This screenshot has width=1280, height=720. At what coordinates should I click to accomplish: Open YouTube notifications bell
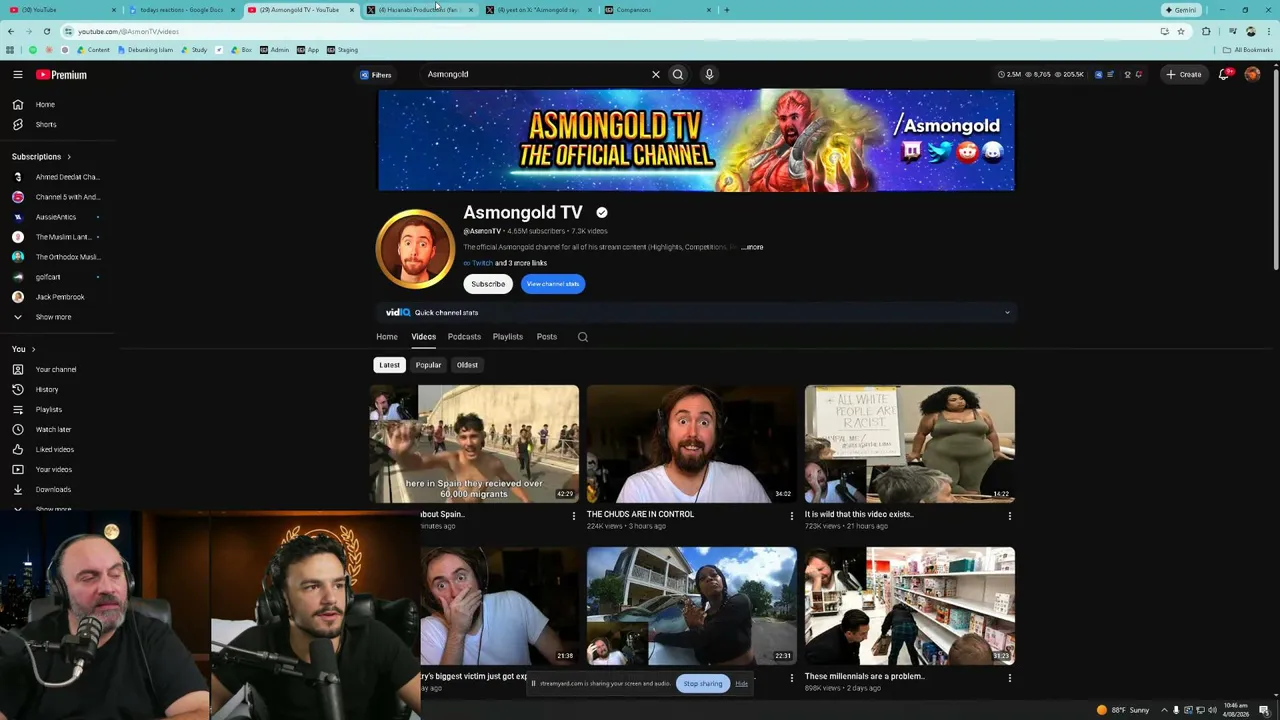click(x=1225, y=74)
